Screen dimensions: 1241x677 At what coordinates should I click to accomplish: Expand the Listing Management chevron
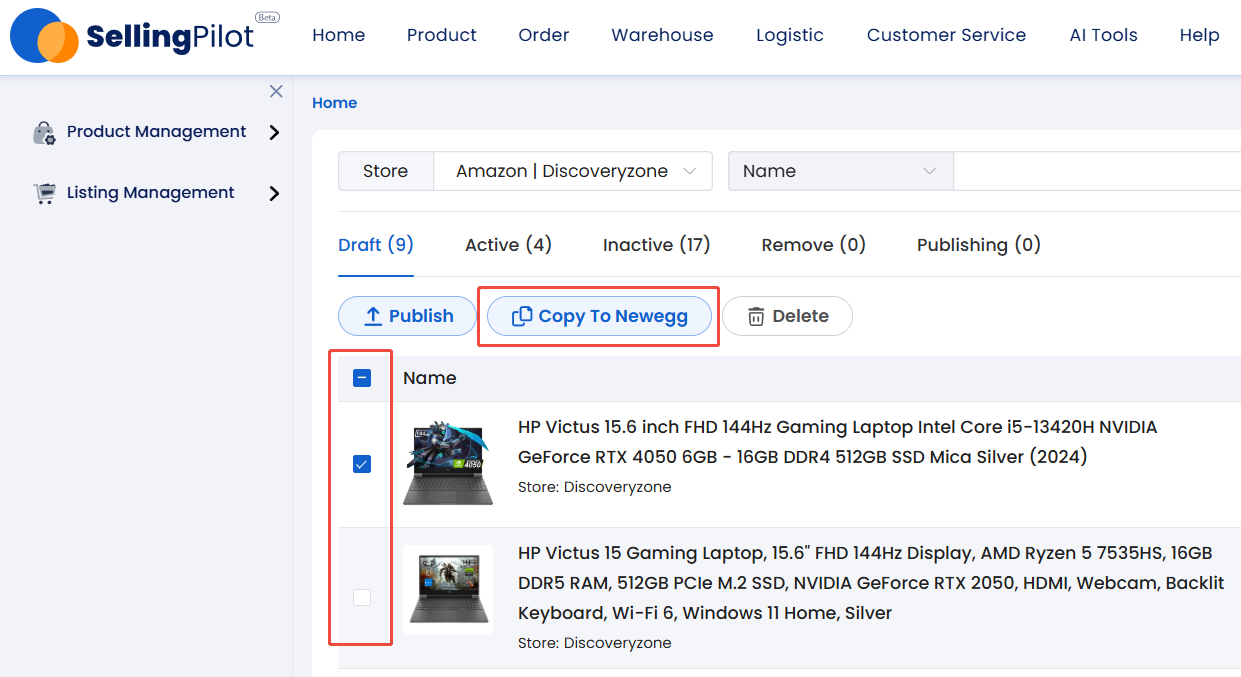point(274,193)
